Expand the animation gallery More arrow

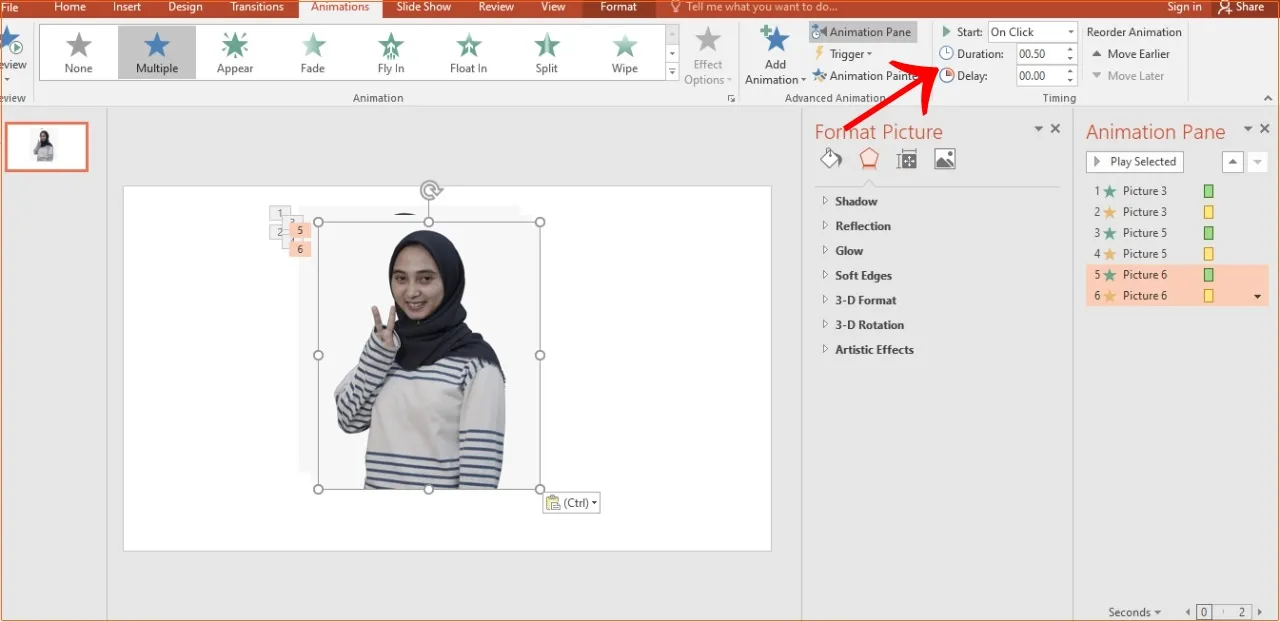click(x=672, y=72)
